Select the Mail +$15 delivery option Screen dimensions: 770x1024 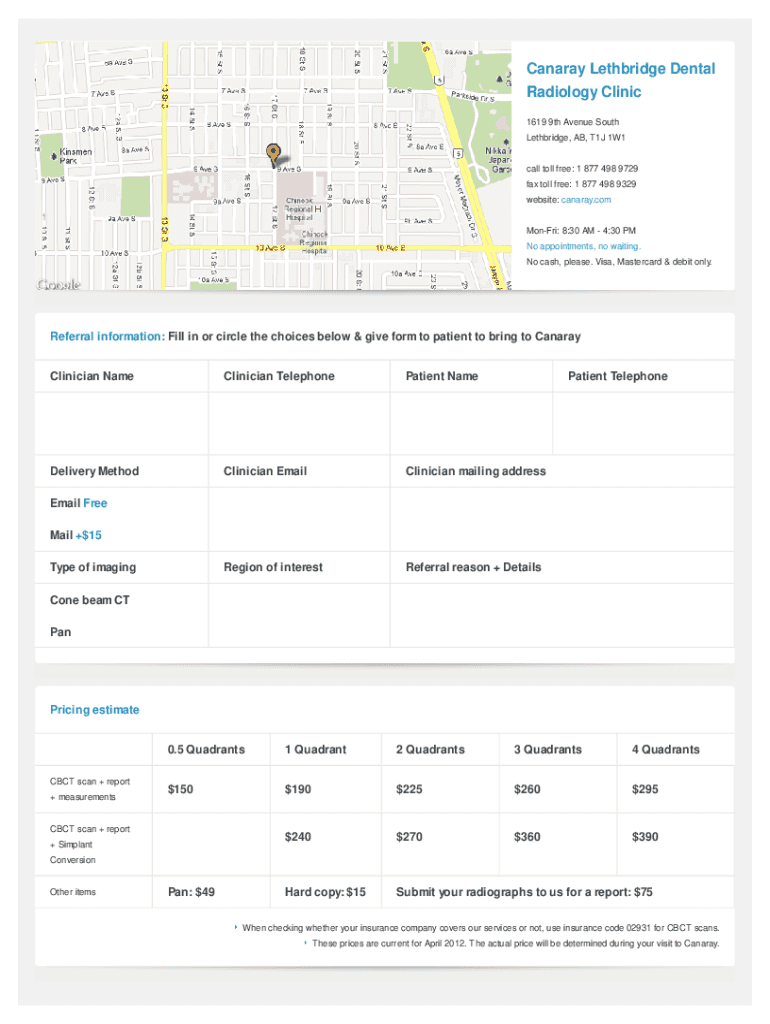tap(76, 535)
